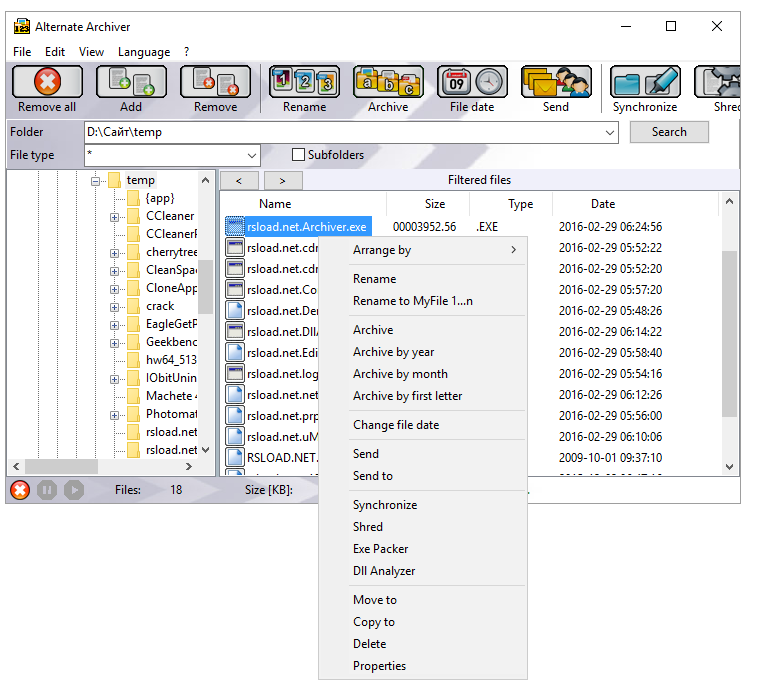Click the next > navigation button

283,181
